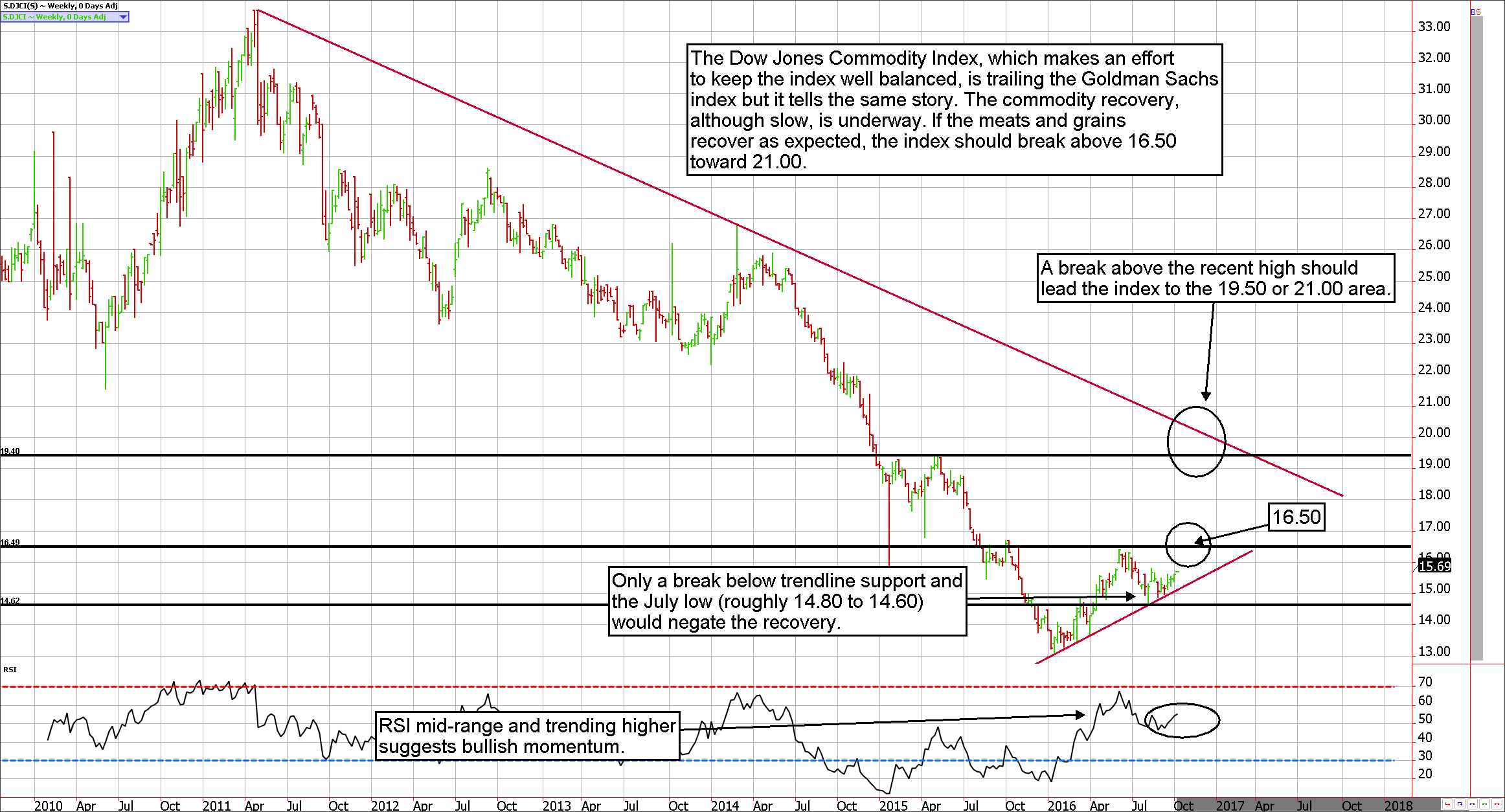Select the break above recent high annotation

point(1216,278)
